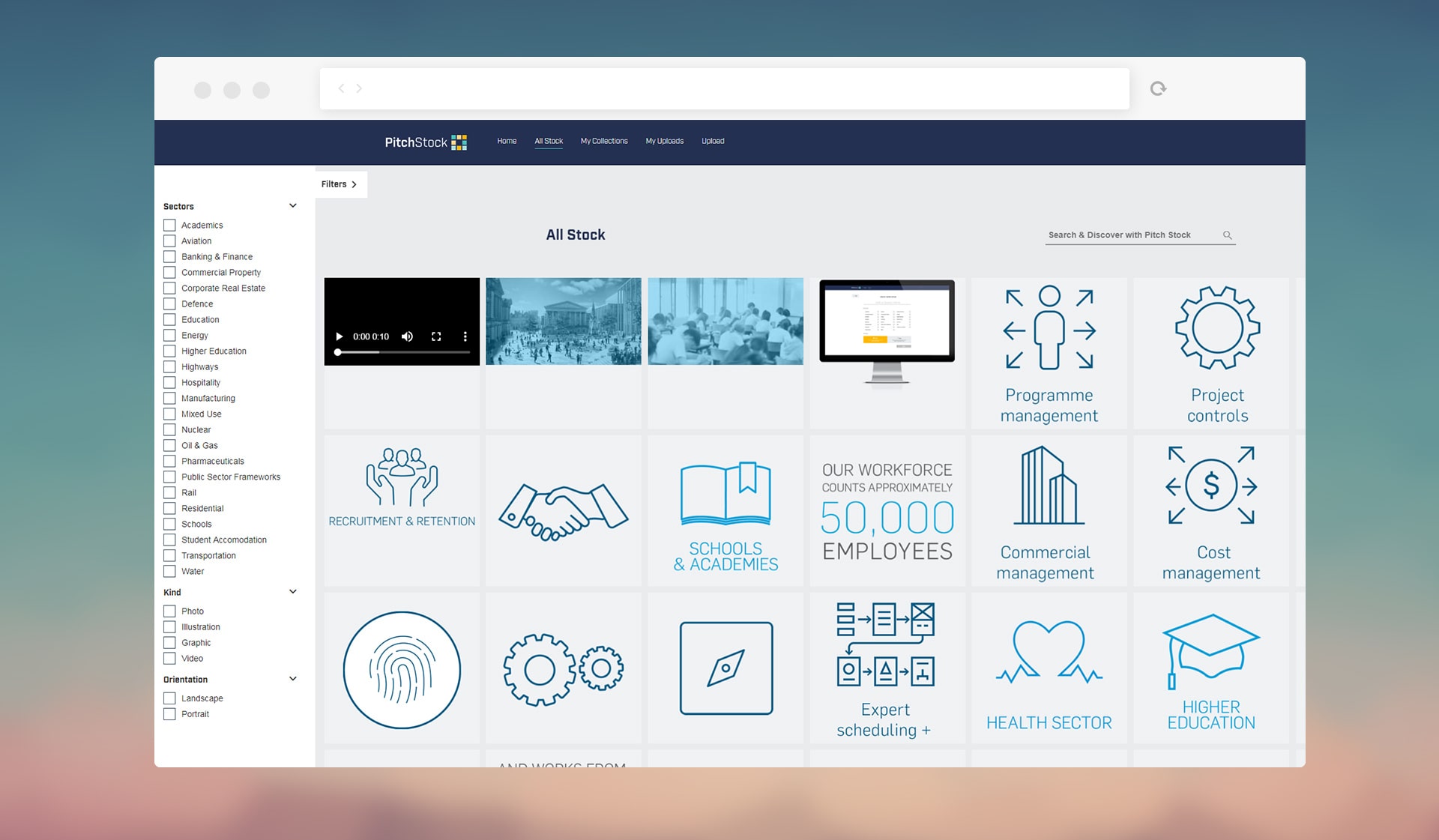
Task: Mute the video using speaker icon
Action: [407, 336]
